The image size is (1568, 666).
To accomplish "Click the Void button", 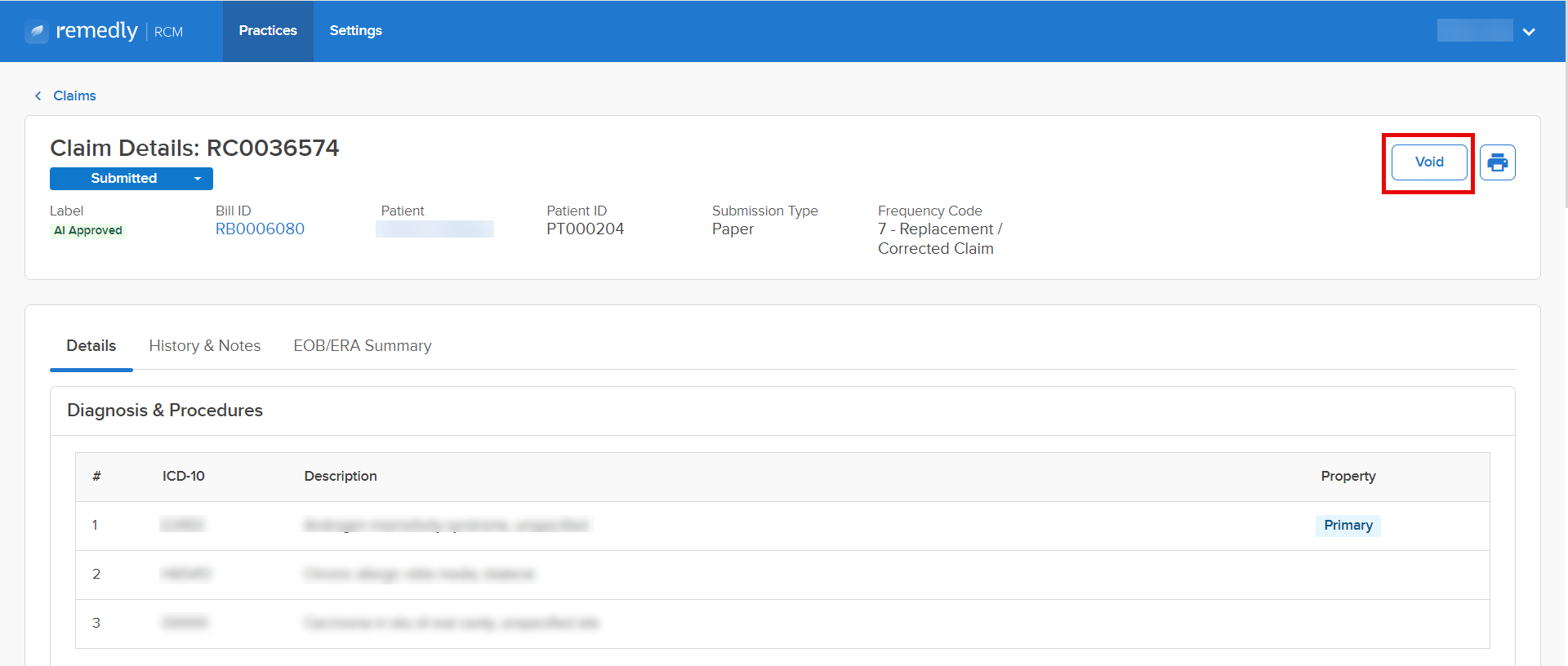I will [1428, 162].
